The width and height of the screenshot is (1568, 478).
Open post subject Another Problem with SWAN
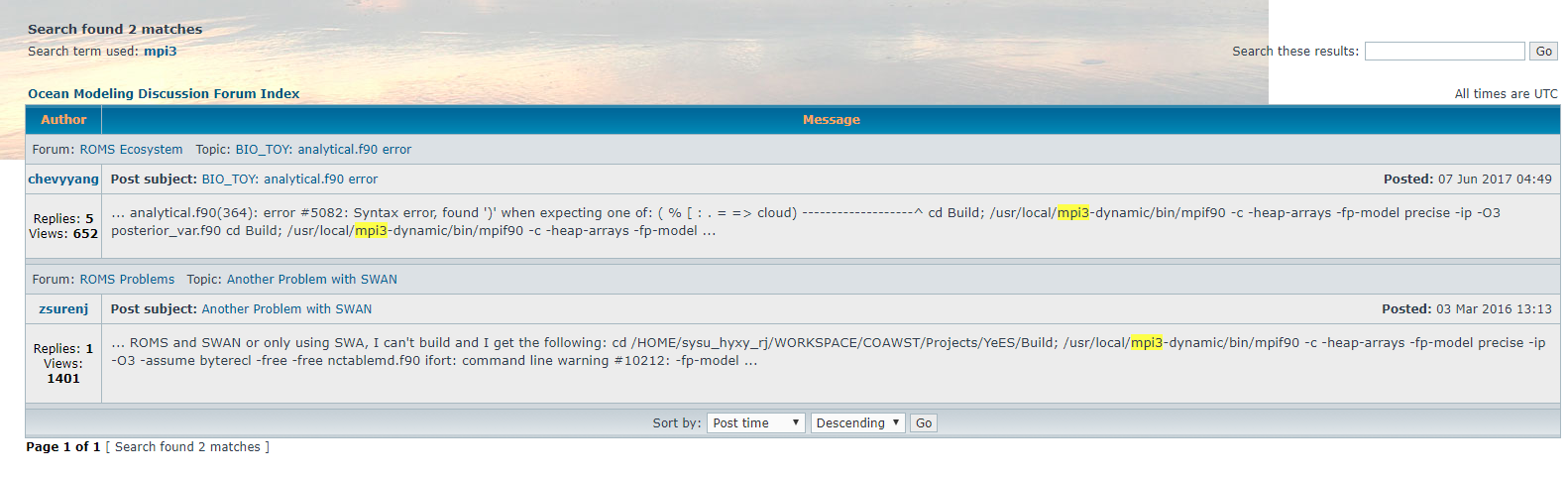point(286,309)
